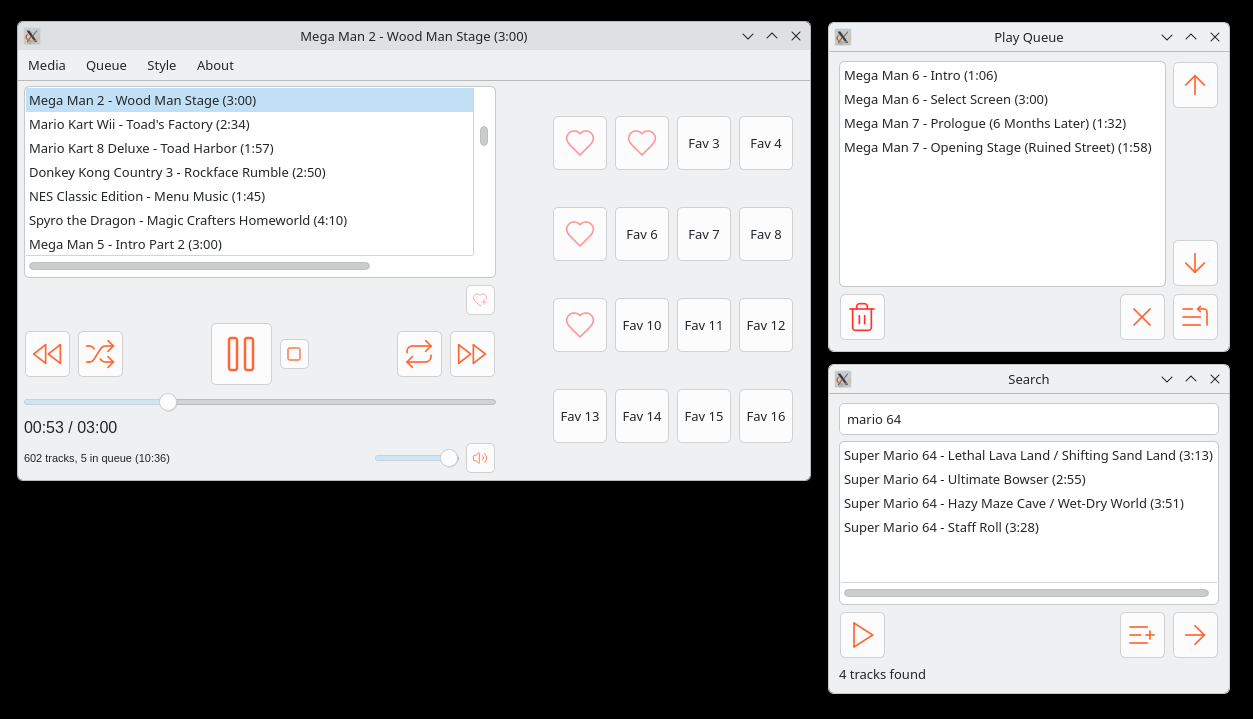Play the selected search result
The width and height of the screenshot is (1253, 719).
coord(862,635)
